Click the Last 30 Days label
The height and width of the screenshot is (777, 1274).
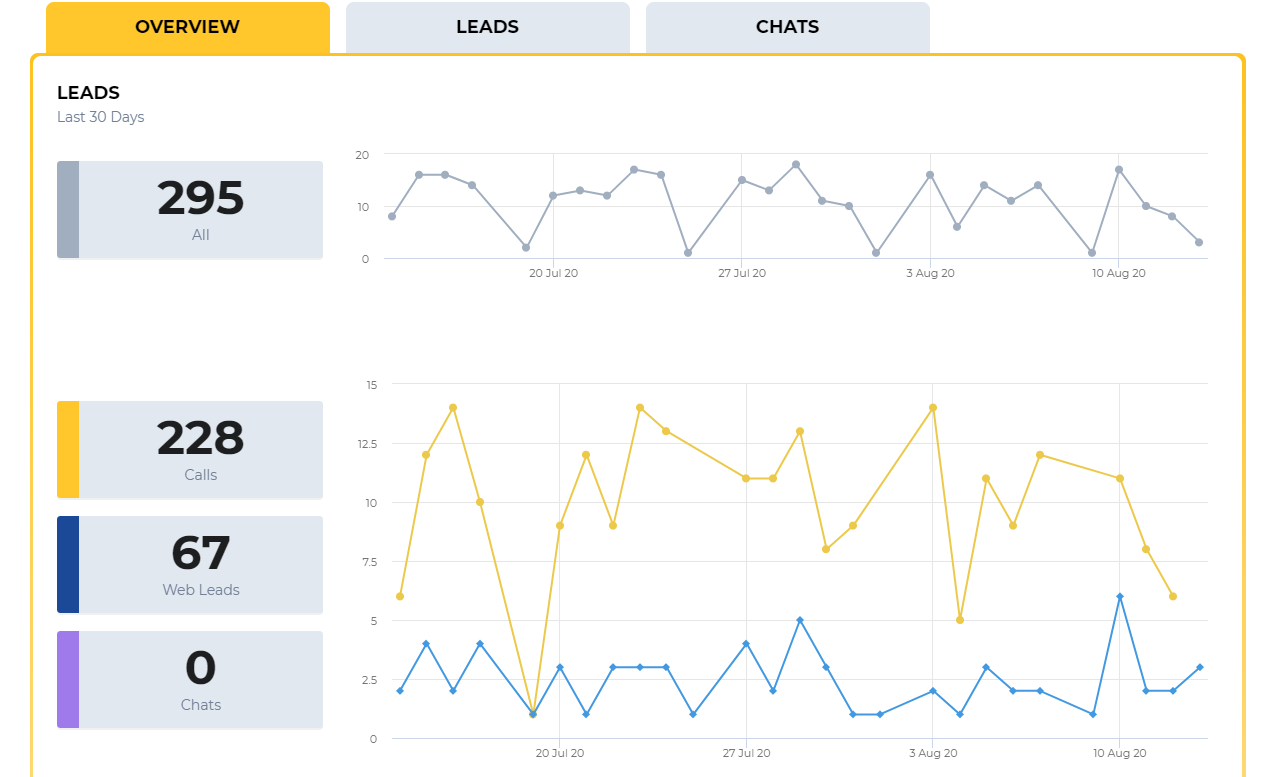(x=101, y=116)
